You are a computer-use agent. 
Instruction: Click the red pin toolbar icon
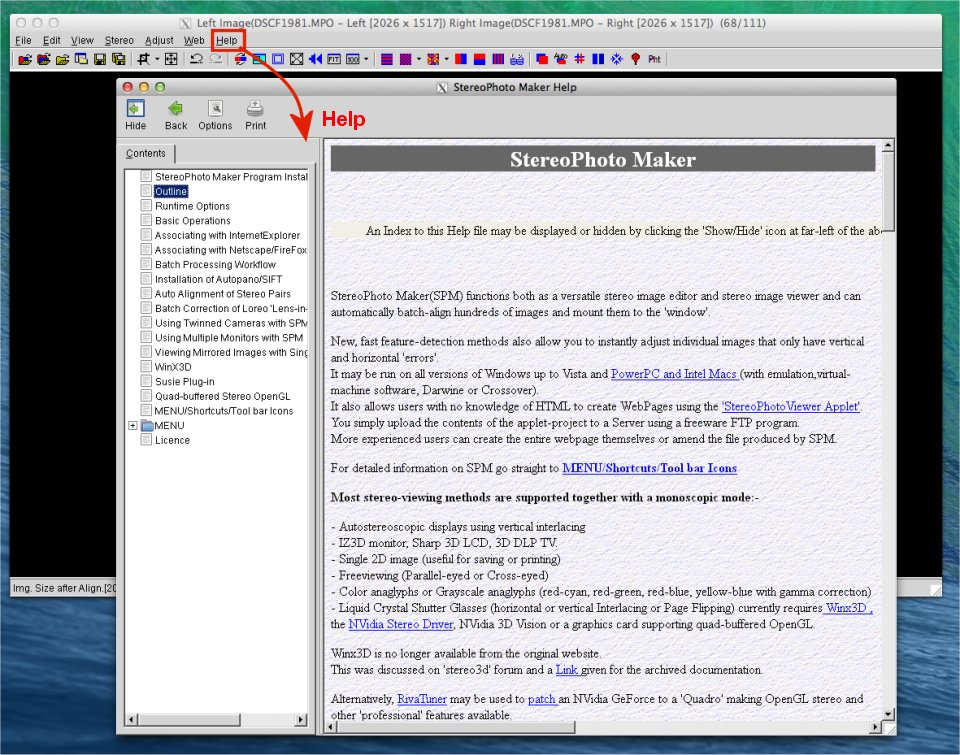[636, 59]
